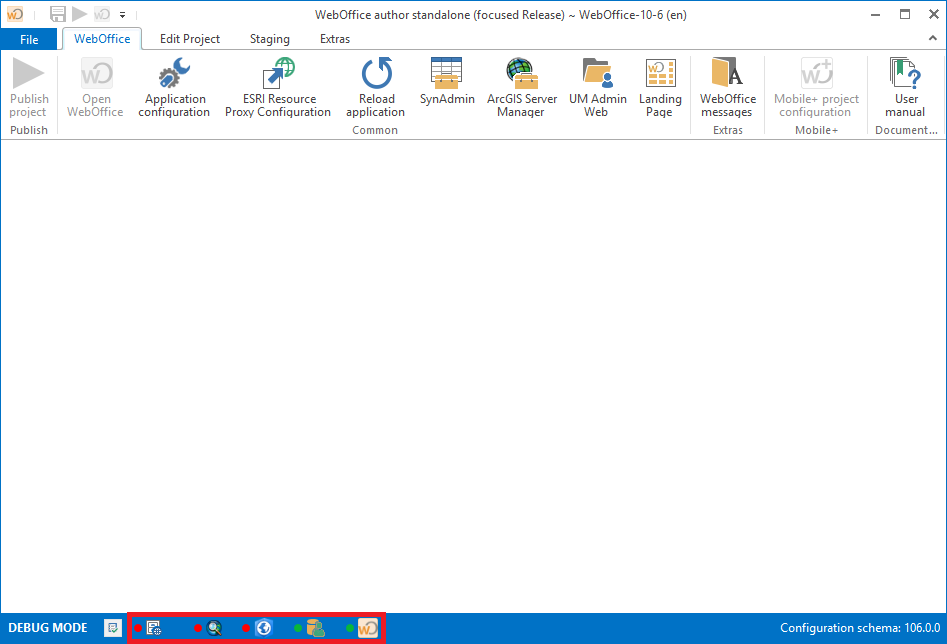Launch UM Admin Web

pos(597,88)
